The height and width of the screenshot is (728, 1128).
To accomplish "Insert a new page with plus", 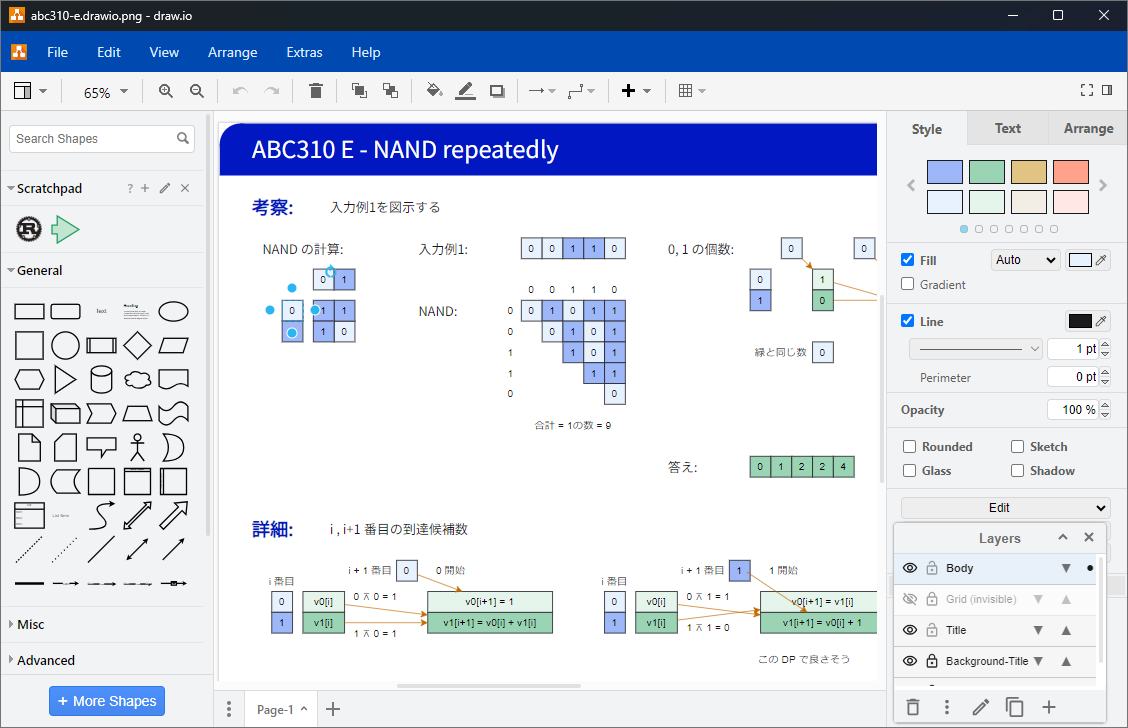I will [x=332, y=709].
